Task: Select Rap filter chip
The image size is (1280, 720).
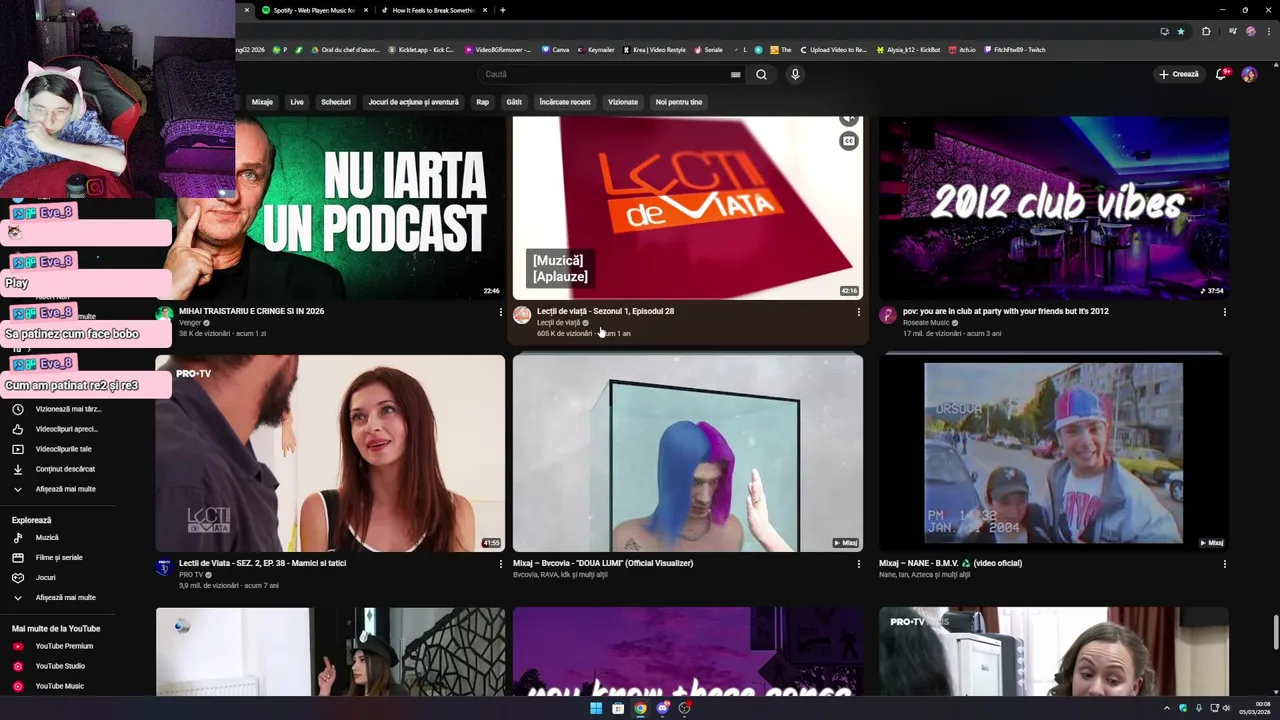Action: 483,102
